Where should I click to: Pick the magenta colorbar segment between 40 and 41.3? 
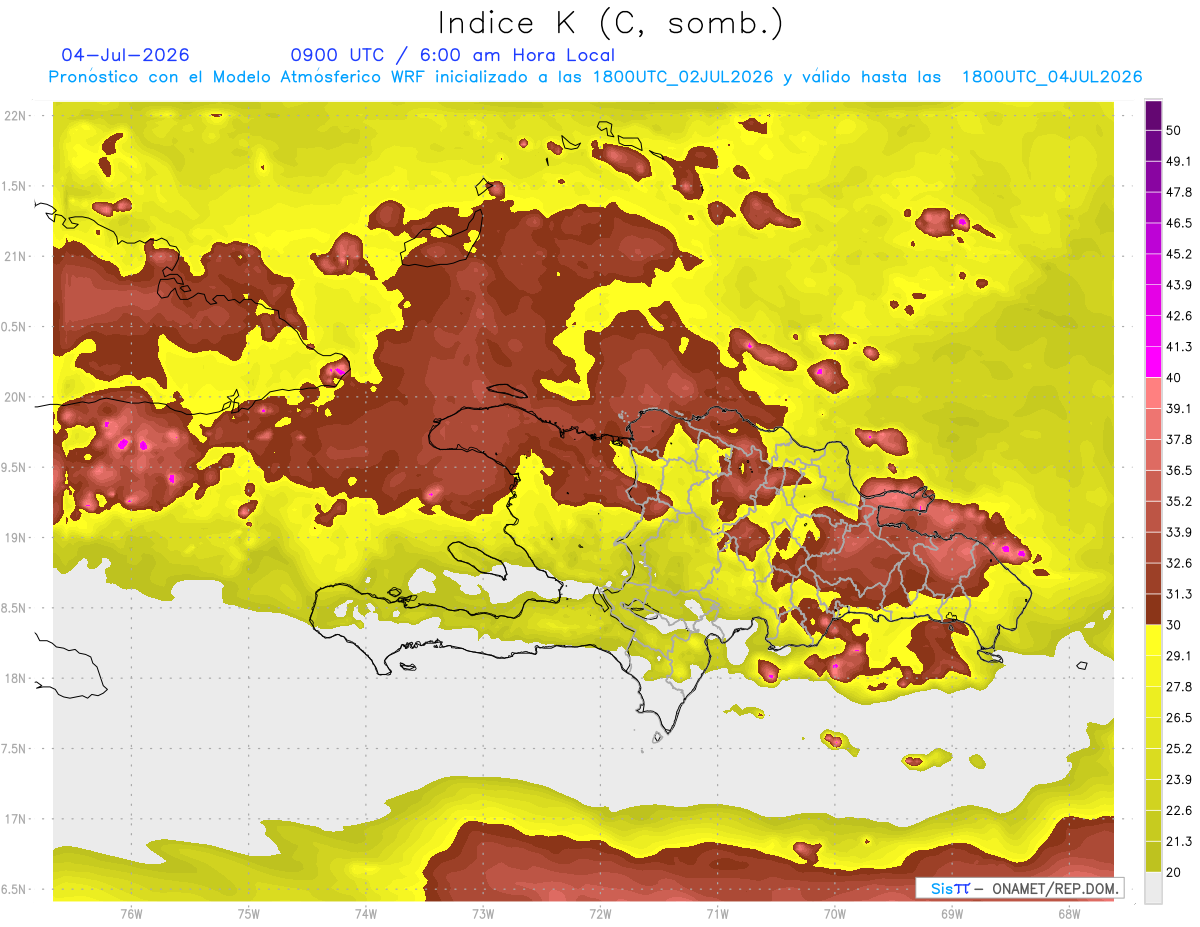pos(1153,362)
